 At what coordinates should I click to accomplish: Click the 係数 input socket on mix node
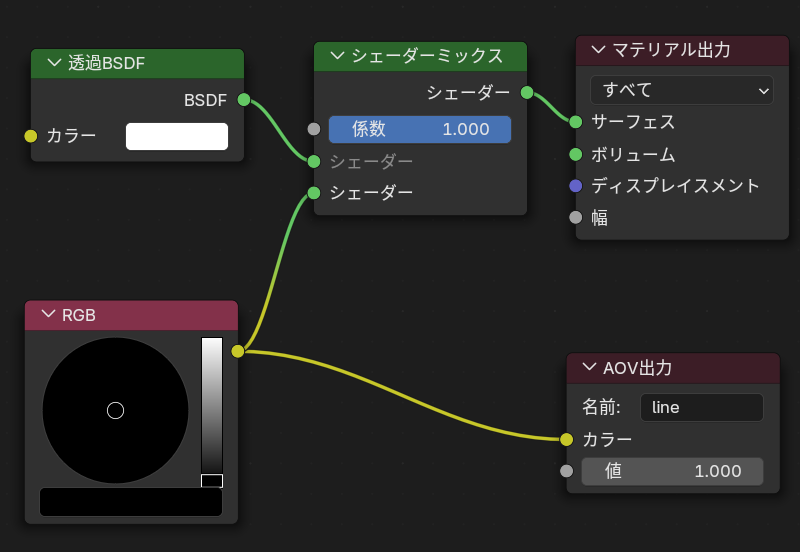coord(314,129)
